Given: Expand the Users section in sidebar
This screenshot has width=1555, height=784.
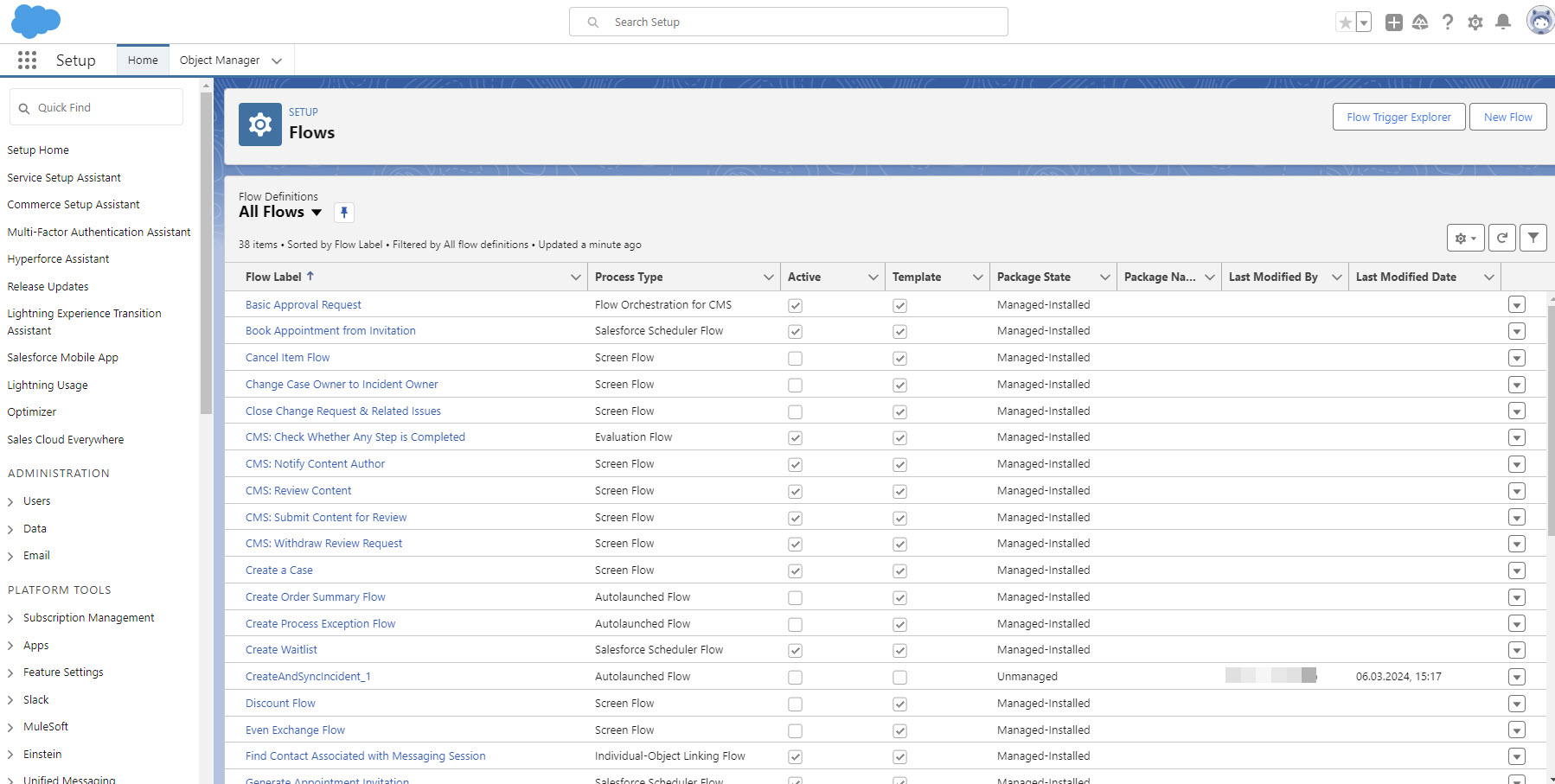Looking at the screenshot, I should click(10, 502).
